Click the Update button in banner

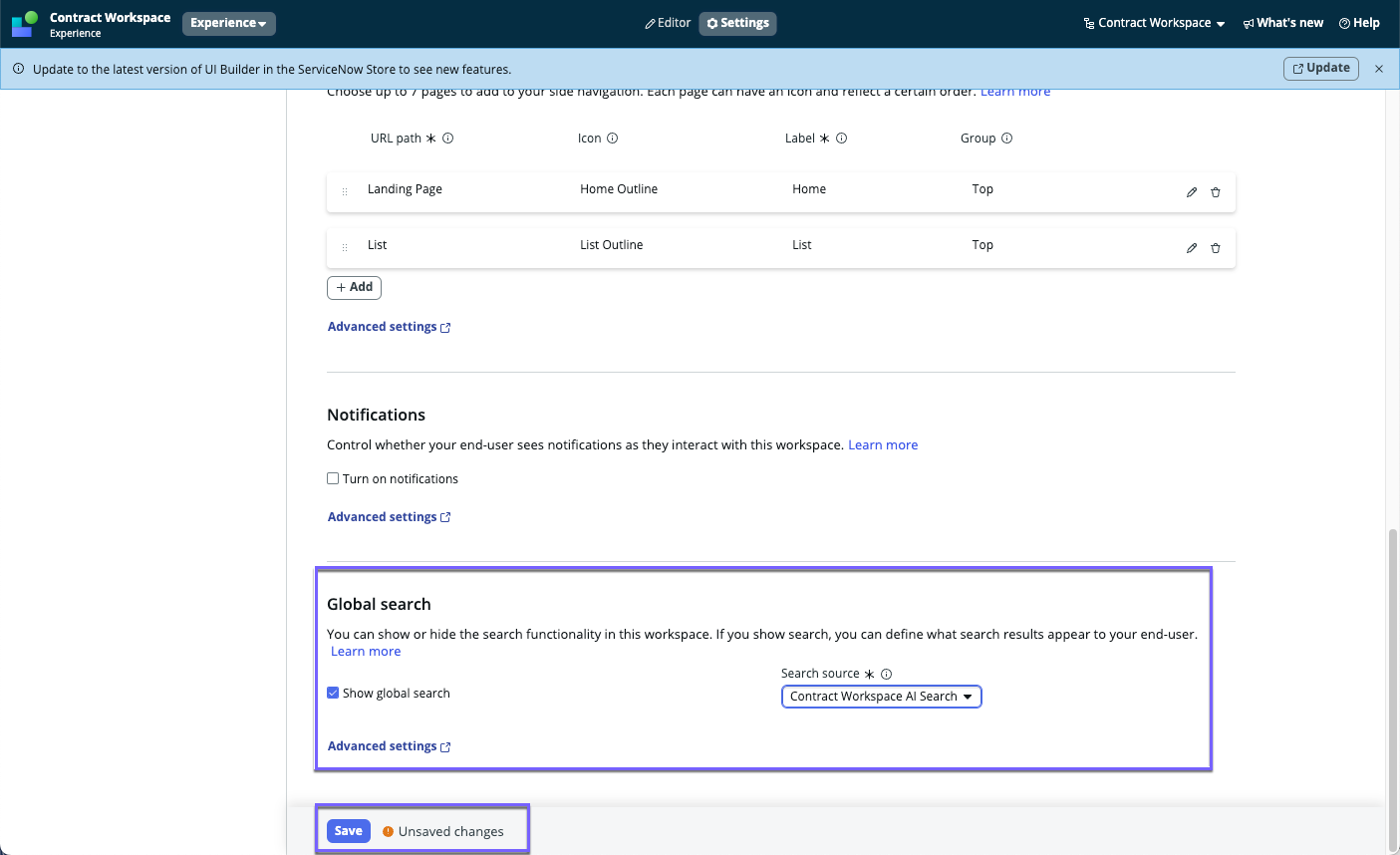pyautogui.click(x=1321, y=68)
